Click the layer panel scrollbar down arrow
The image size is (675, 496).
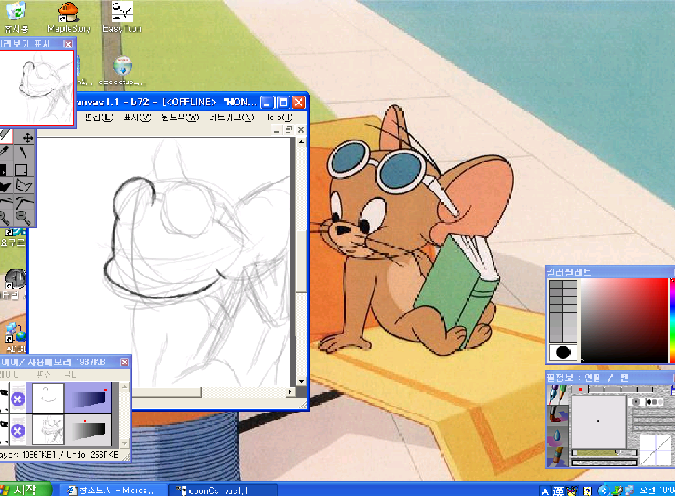(x=124, y=443)
